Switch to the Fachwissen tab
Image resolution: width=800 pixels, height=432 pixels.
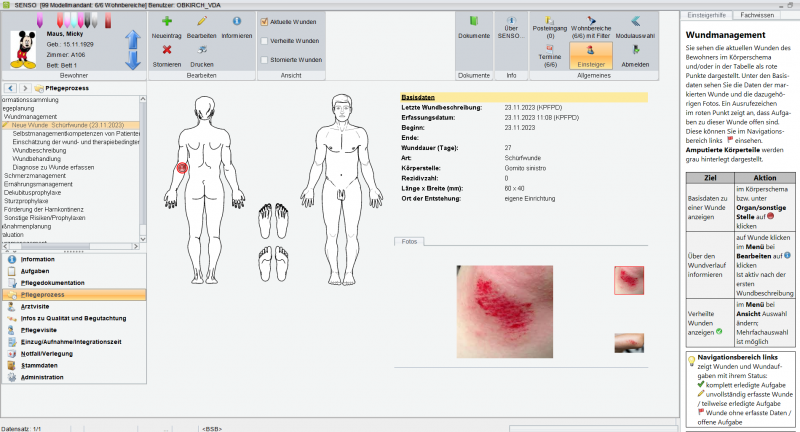pyautogui.click(x=757, y=15)
